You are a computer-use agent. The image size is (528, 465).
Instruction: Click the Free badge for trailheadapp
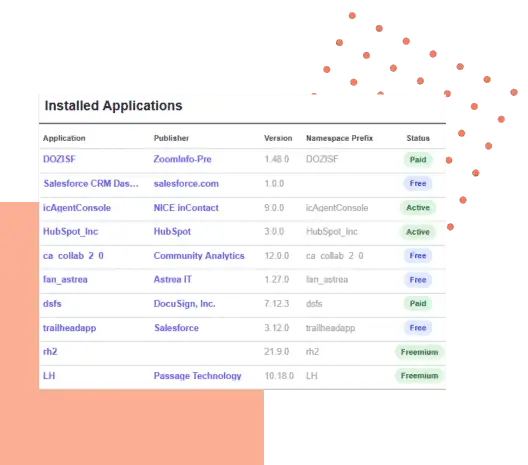click(418, 328)
